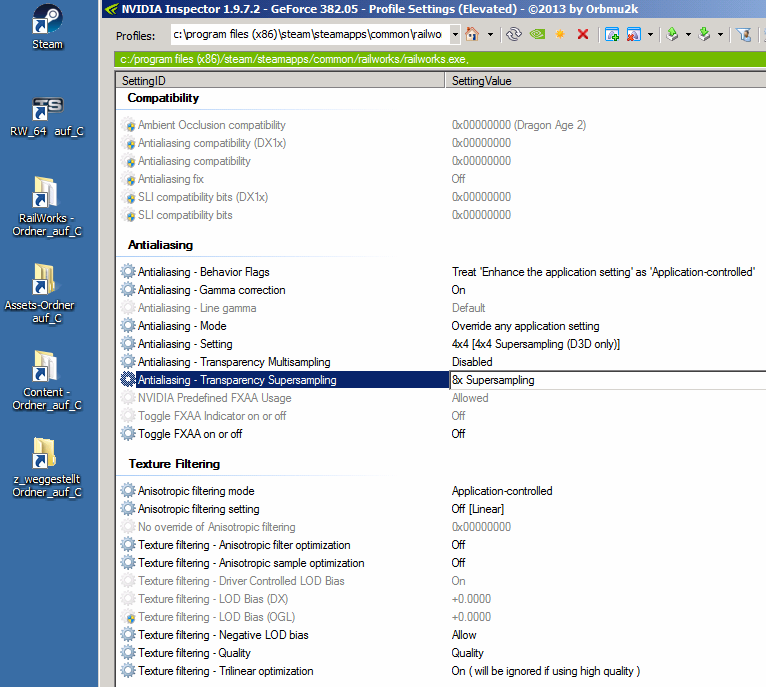Click the green NVIDIA logo icon in the toolbar
The height and width of the screenshot is (687, 766).
coord(537,34)
